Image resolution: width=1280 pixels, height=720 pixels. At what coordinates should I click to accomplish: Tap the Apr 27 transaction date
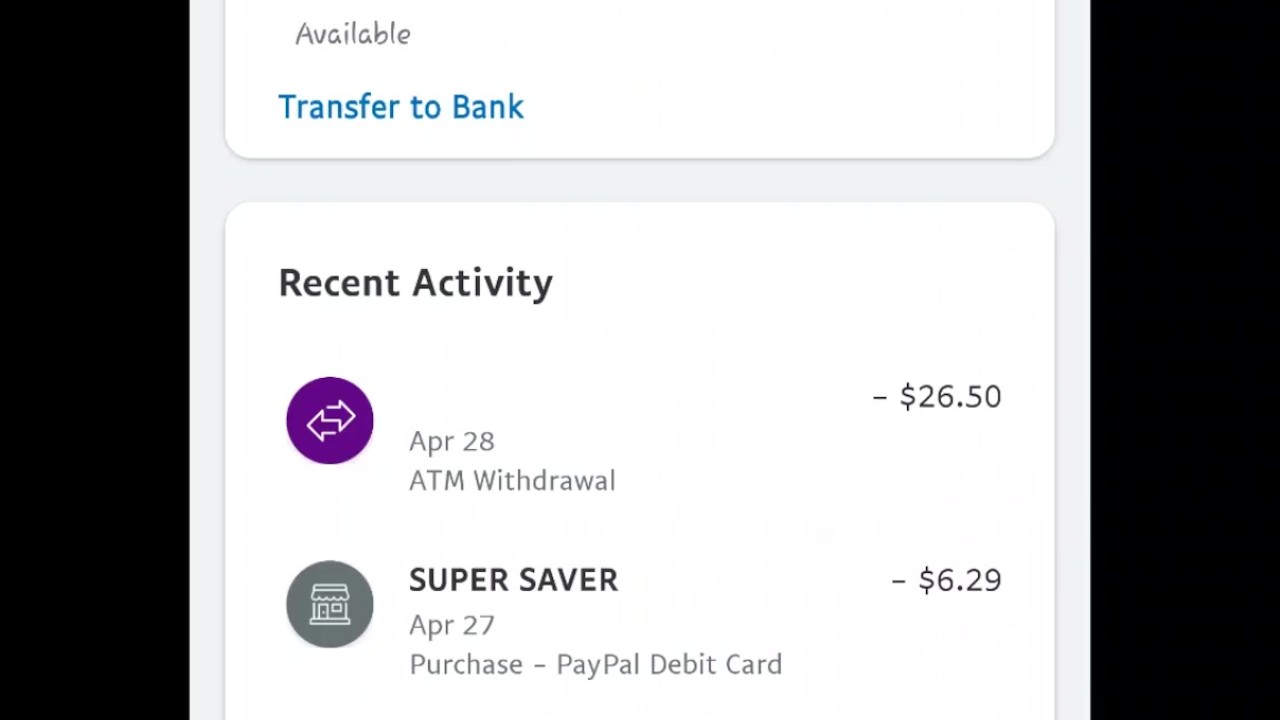click(452, 625)
